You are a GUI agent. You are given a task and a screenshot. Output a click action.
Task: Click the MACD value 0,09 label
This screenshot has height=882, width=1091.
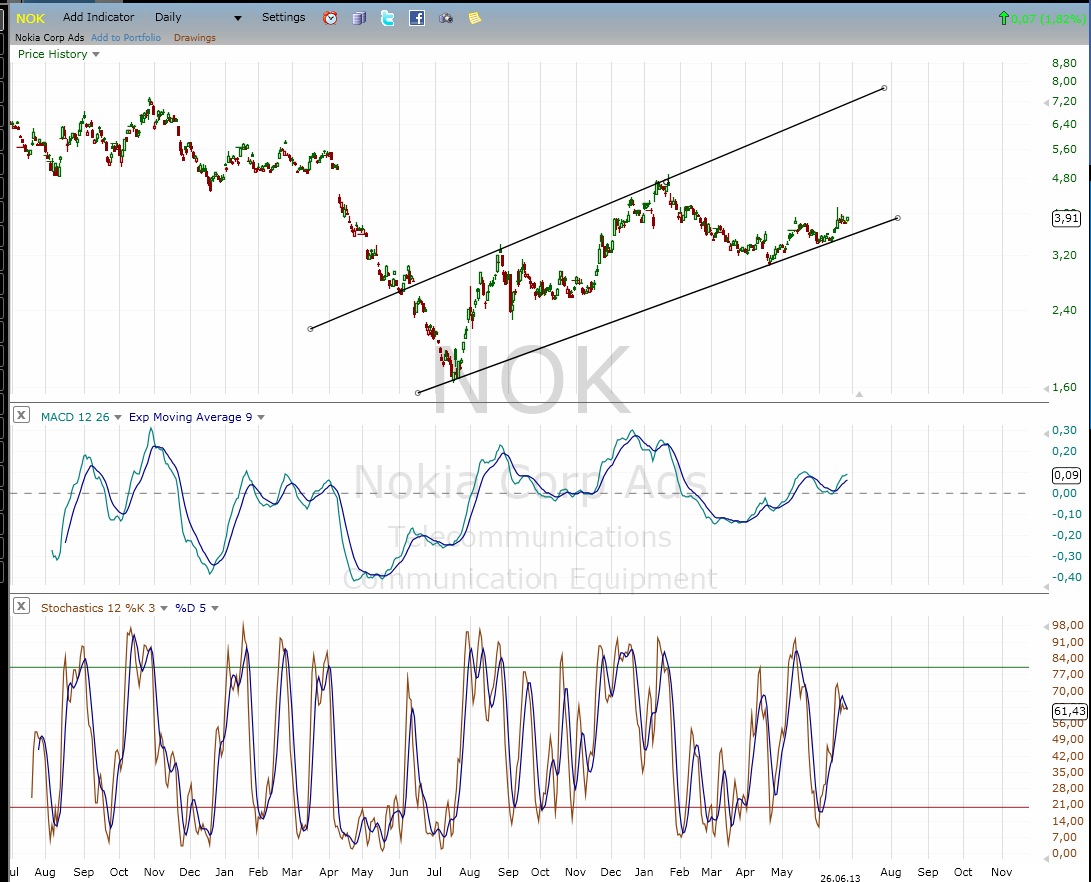coord(1066,475)
